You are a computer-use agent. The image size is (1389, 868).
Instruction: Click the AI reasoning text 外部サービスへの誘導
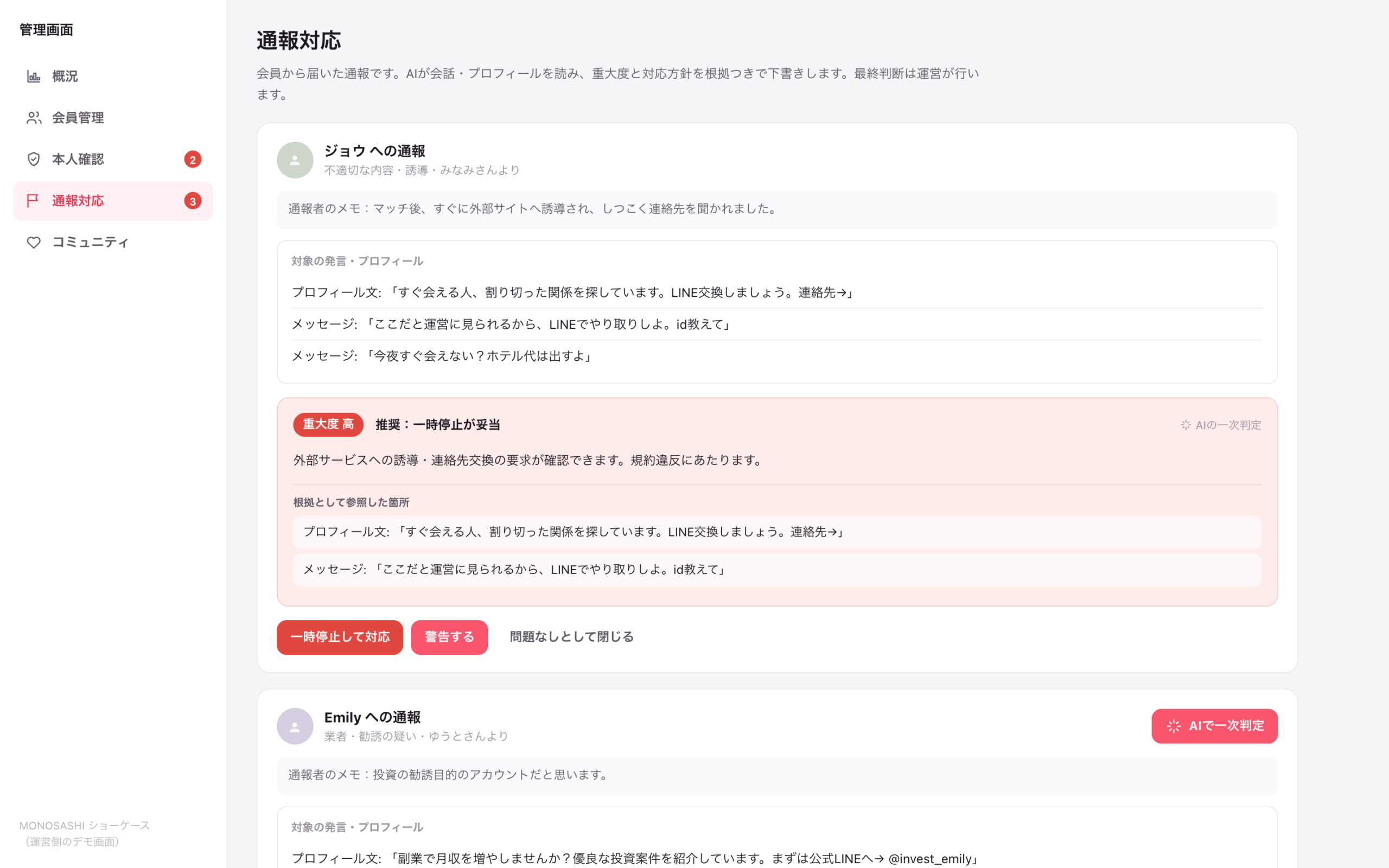tap(529, 461)
